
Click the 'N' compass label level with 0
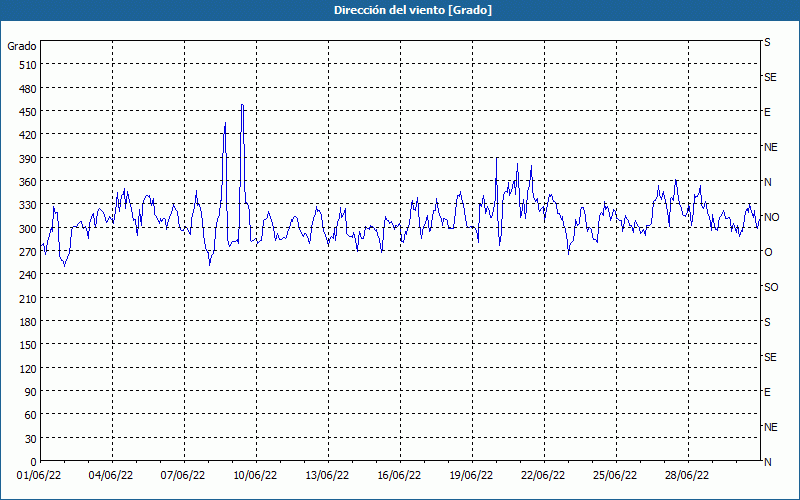767,462
